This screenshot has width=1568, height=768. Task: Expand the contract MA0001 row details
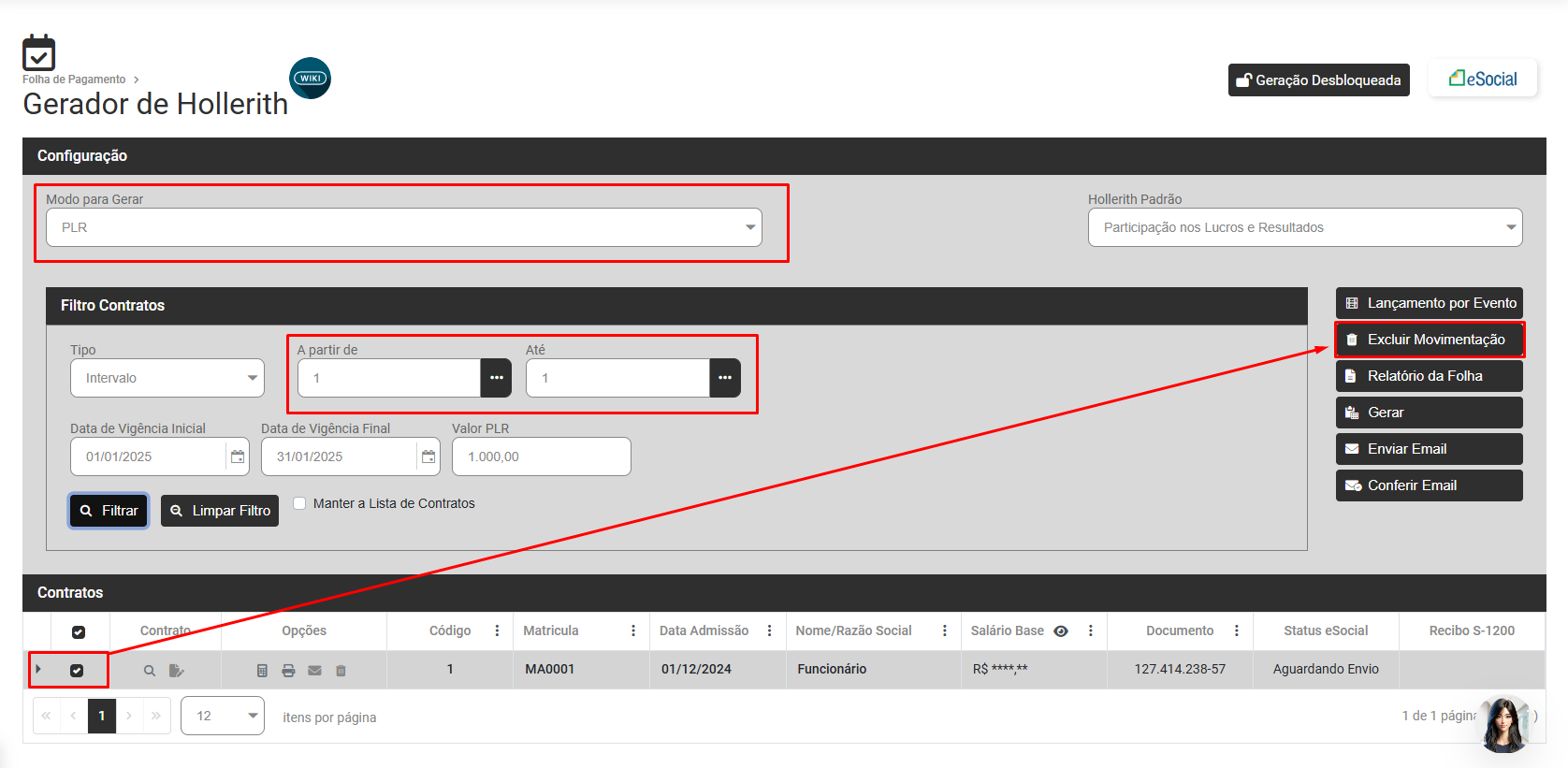pos(38,669)
